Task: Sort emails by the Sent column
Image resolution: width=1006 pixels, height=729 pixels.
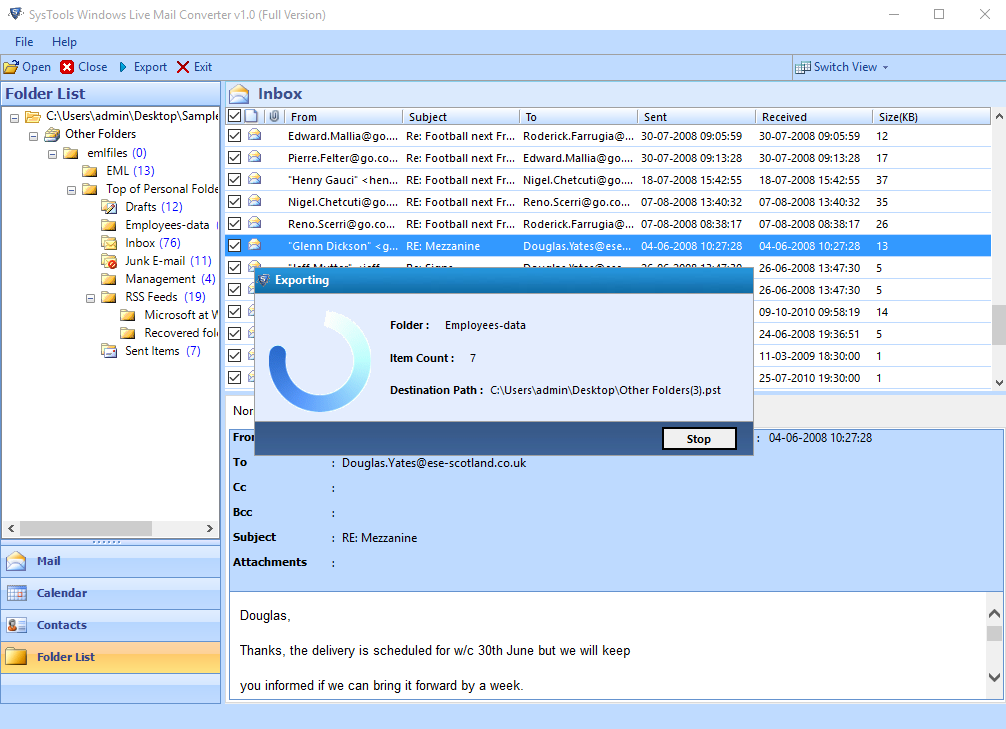Action: tap(696, 117)
